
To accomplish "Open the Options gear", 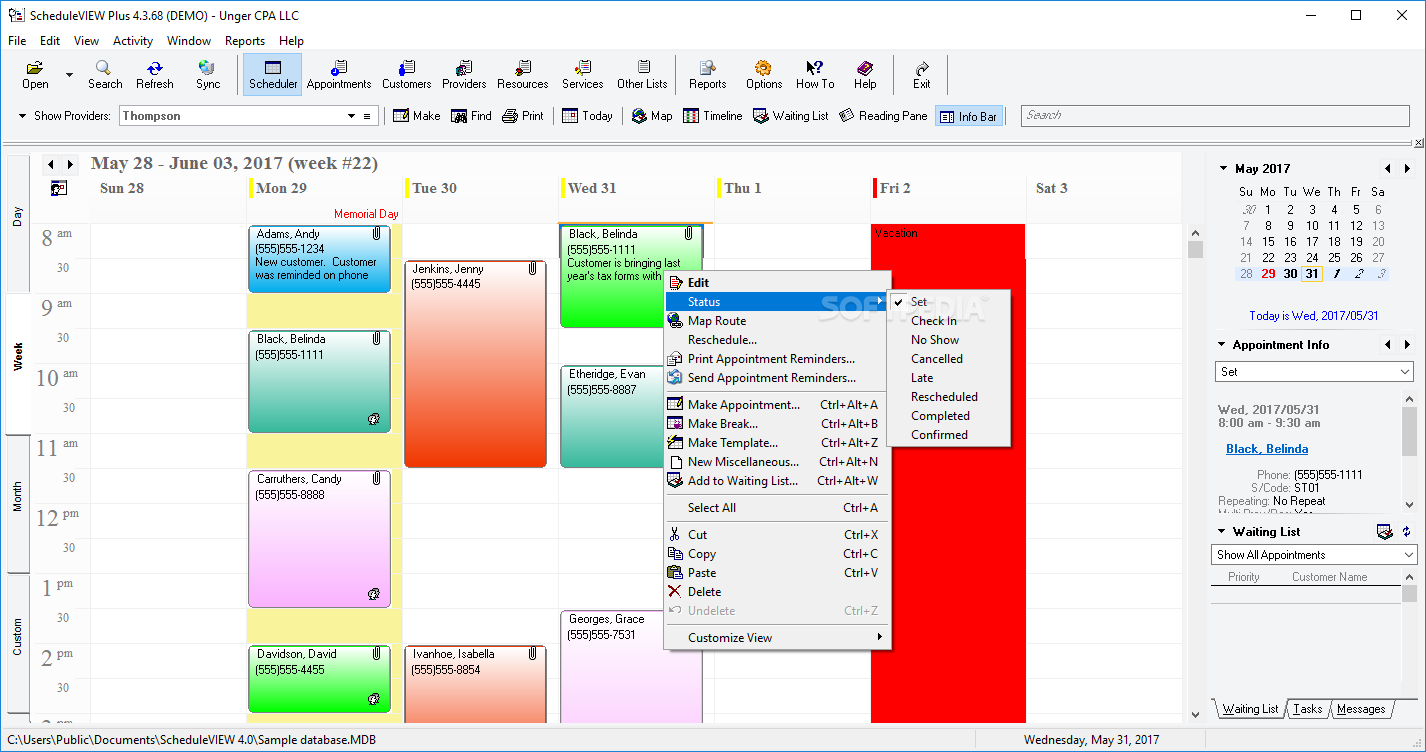I will pos(764,75).
